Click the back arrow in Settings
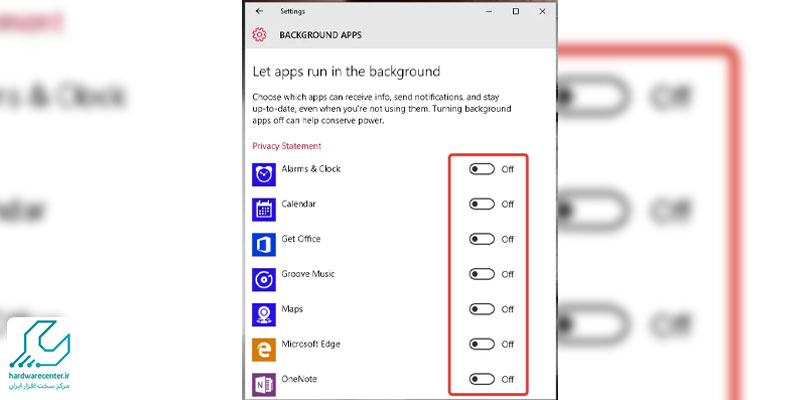 click(x=259, y=11)
